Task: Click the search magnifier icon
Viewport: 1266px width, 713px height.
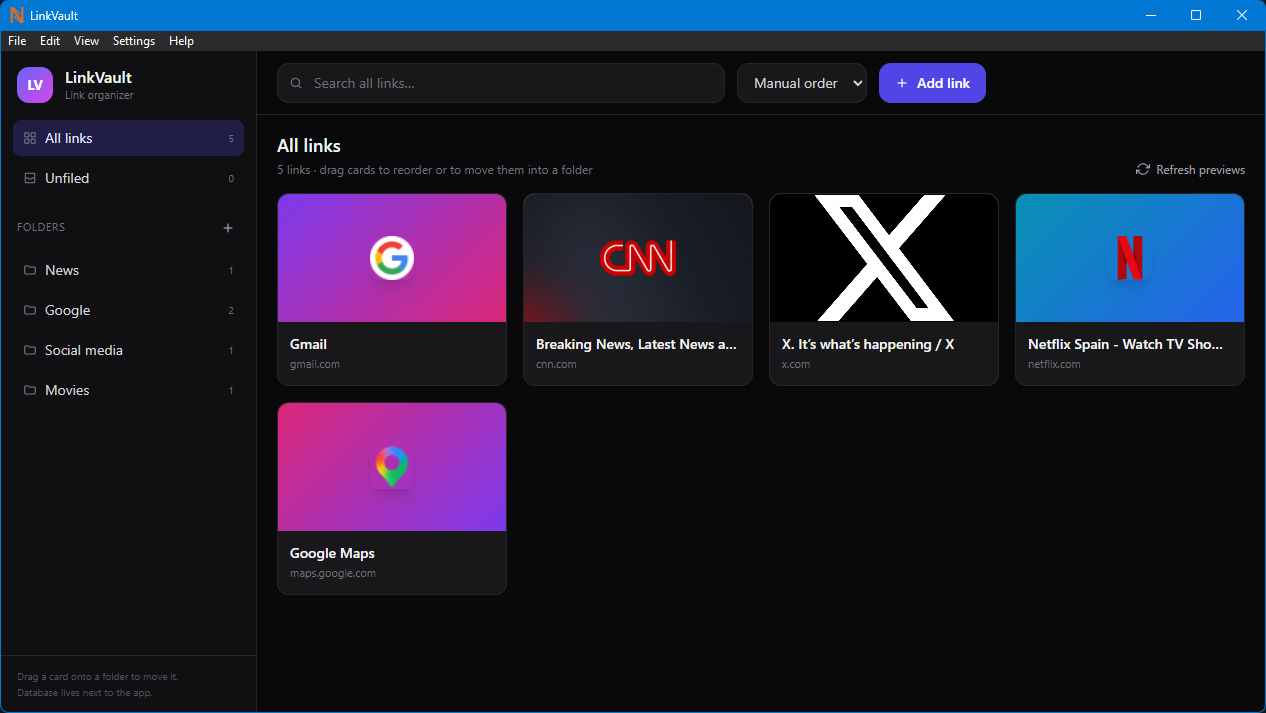Action: click(296, 83)
